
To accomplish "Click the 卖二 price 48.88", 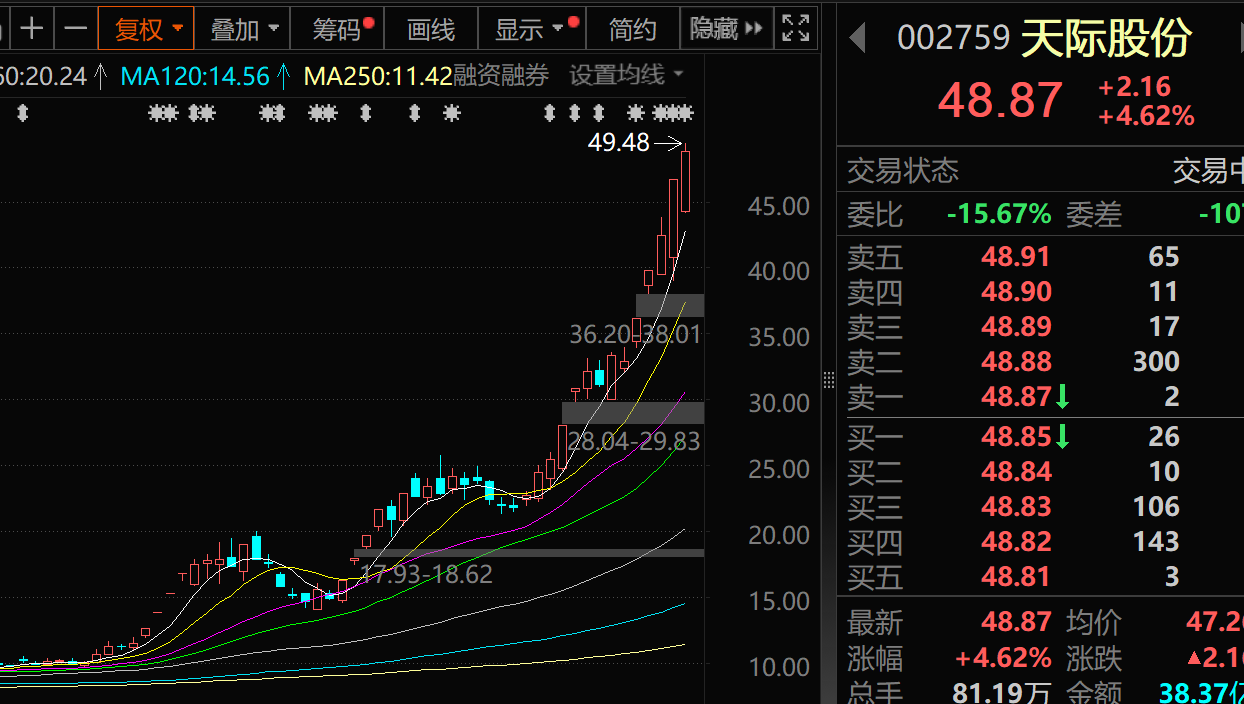I will 1016,361.
